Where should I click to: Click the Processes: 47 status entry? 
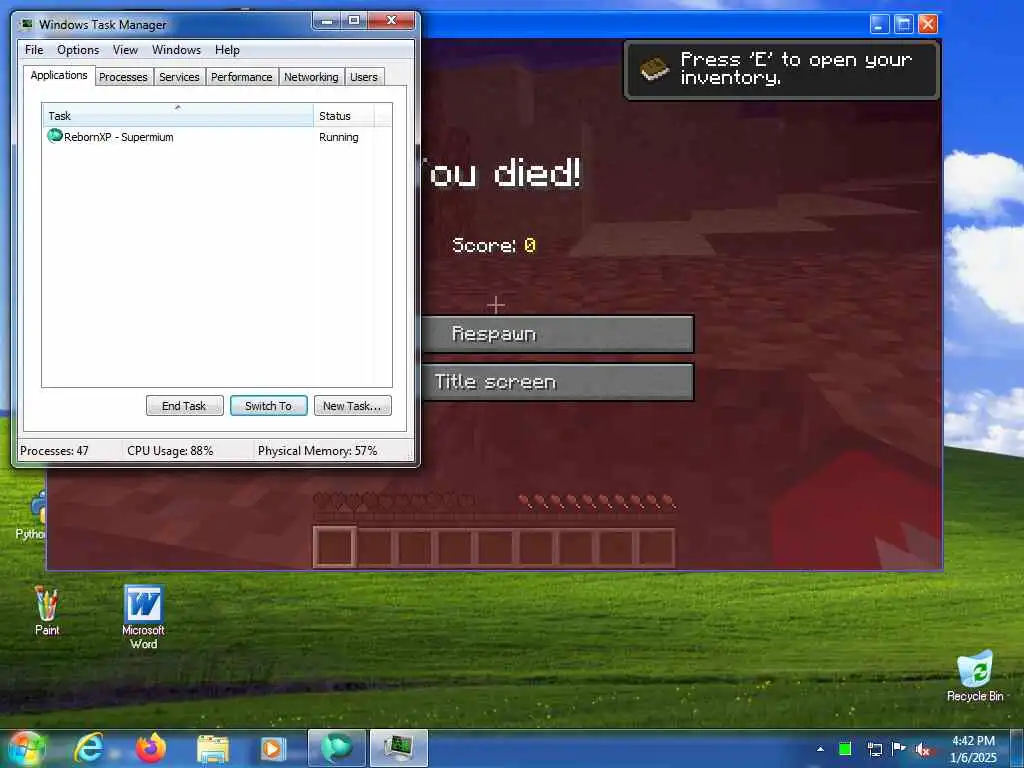coord(54,451)
